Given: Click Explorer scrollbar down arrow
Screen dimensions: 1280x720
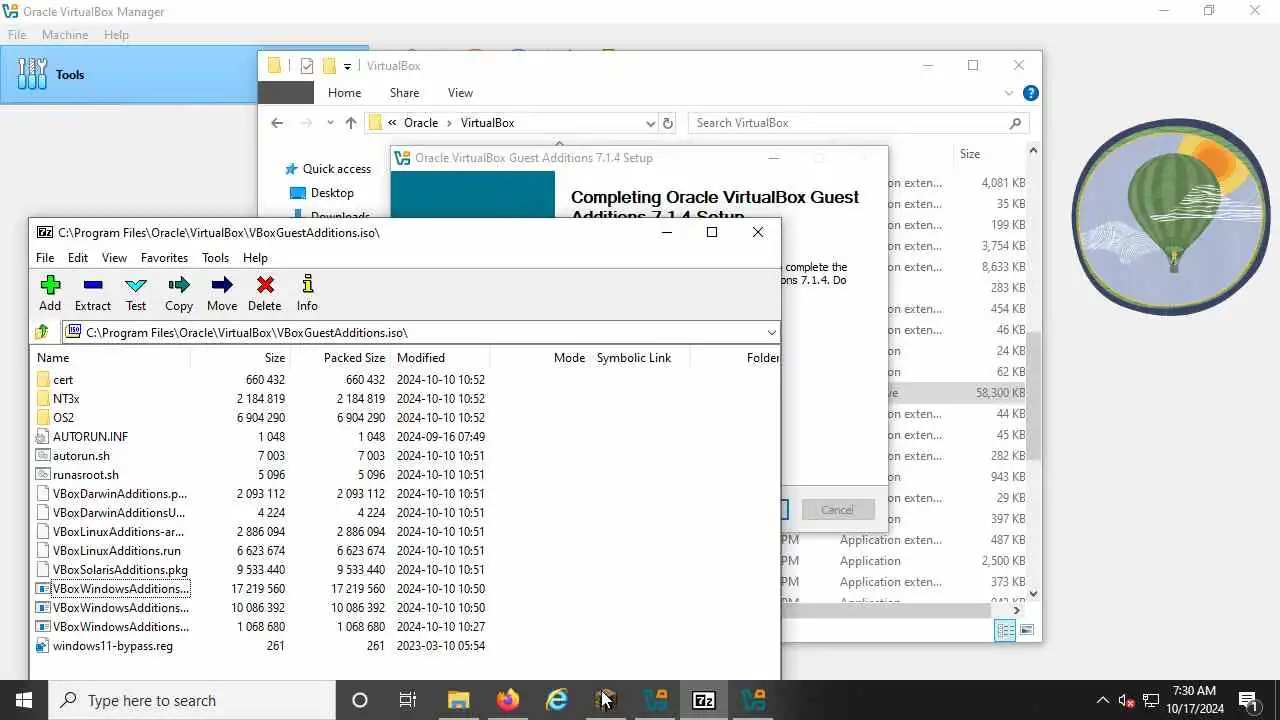Looking at the screenshot, I should [1033, 594].
